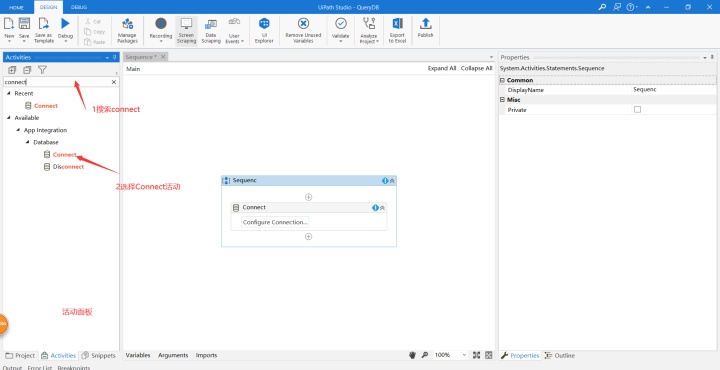The image size is (720, 370).
Task: Toggle the overview minimap icon
Action: [489, 355]
